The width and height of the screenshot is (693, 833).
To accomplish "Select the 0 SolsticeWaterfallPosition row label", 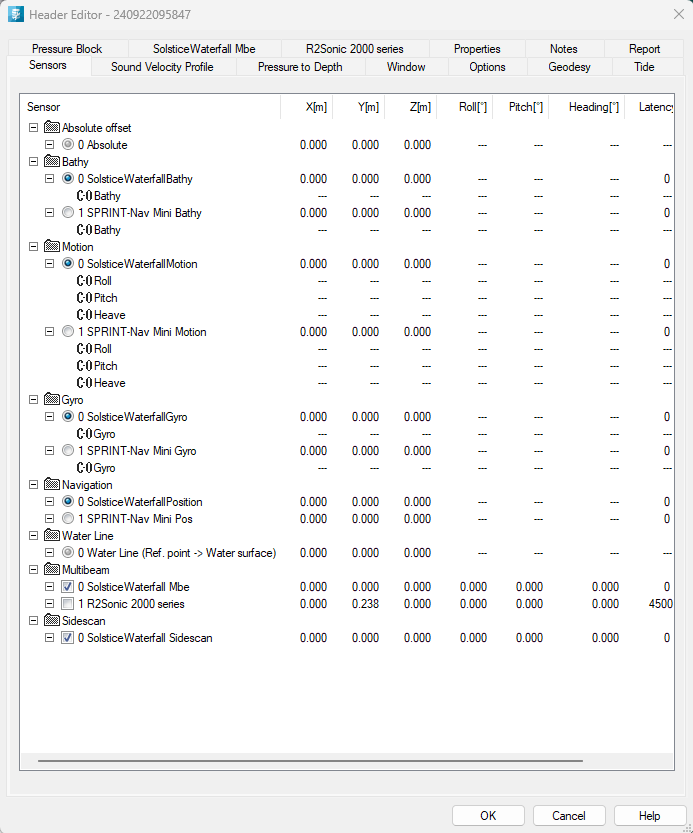I will pyautogui.click(x=140, y=502).
